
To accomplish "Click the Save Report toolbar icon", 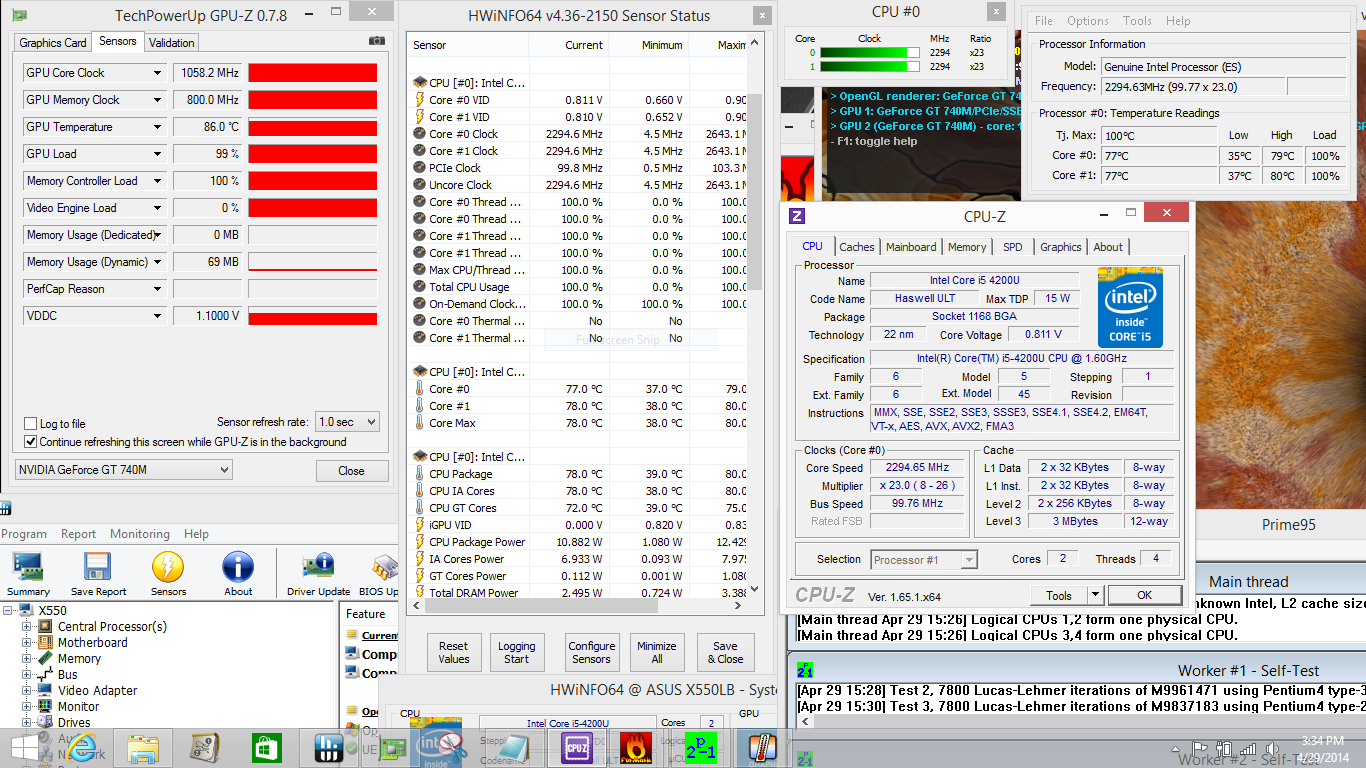I will [x=98, y=574].
